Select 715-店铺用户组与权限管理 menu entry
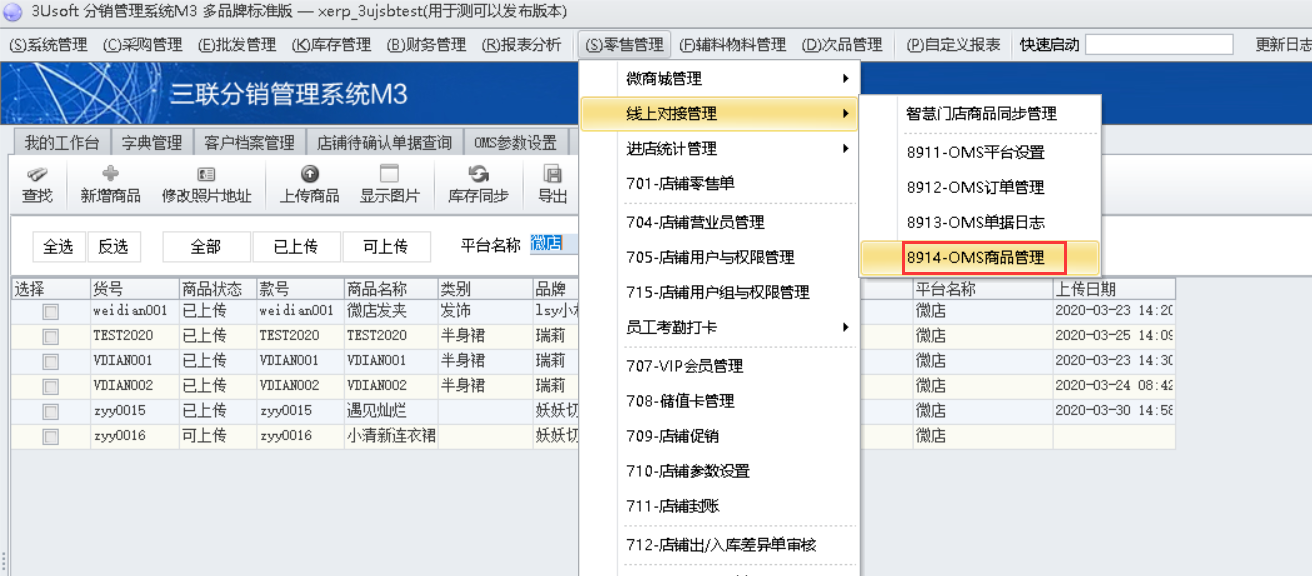 (718, 293)
